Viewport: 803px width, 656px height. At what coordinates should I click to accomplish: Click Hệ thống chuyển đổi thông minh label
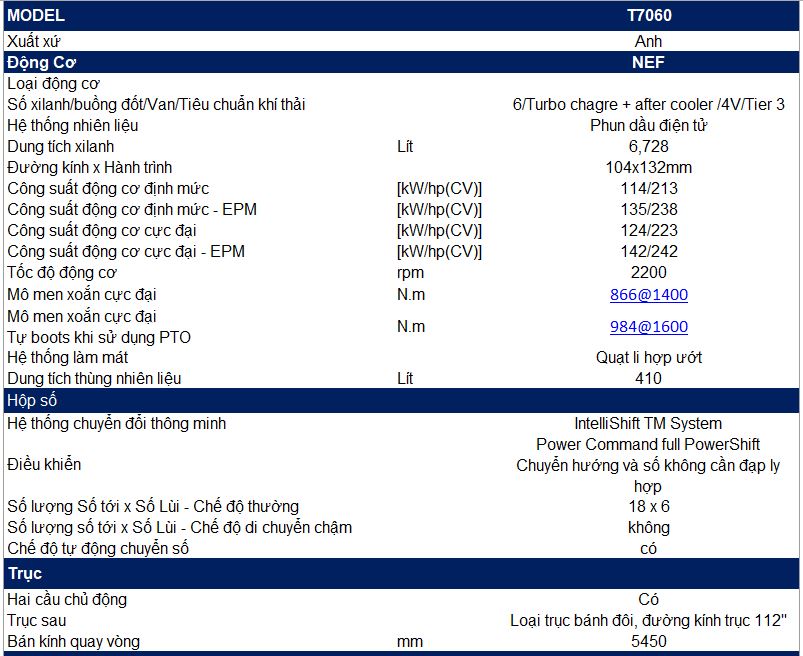(x=116, y=424)
